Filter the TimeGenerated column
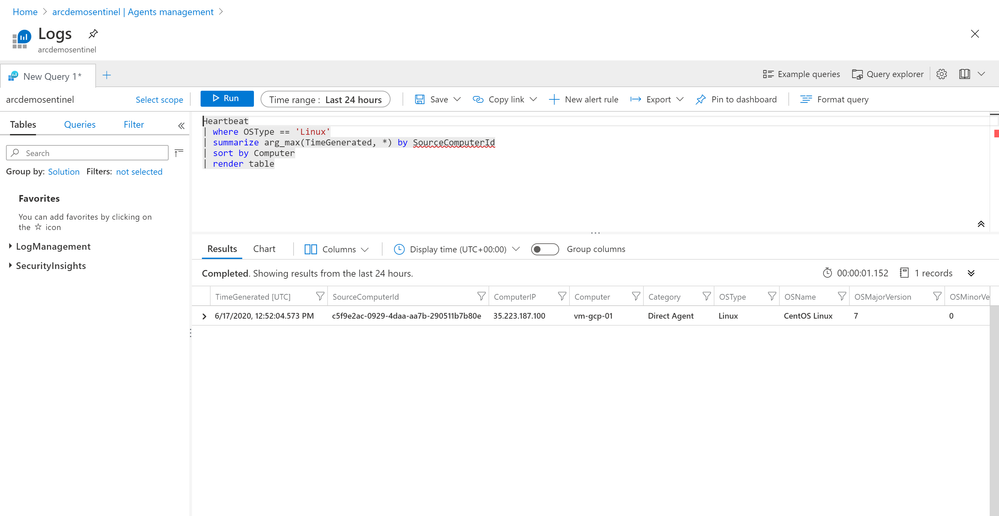The image size is (999, 516). [x=320, y=297]
